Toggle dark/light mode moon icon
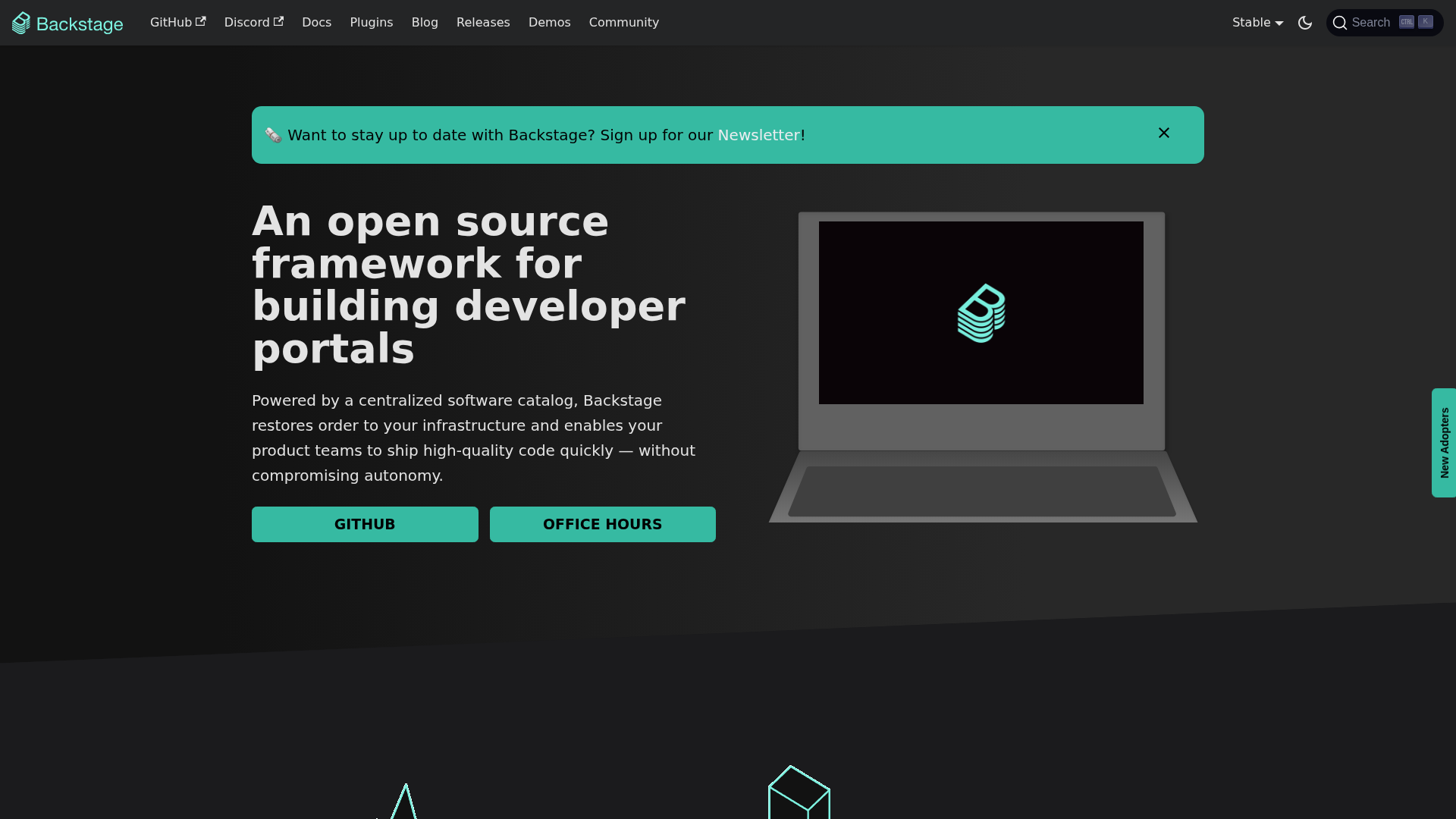 pyautogui.click(x=1305, y=23)
